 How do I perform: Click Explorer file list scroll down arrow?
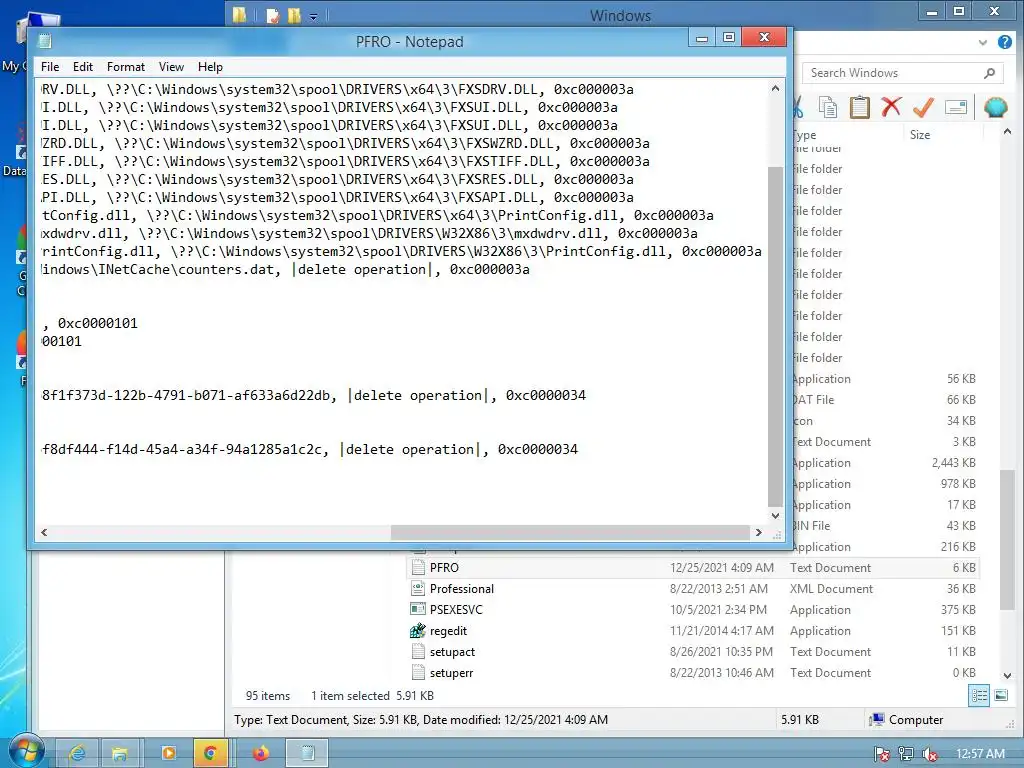click(x=1007, y=675)
